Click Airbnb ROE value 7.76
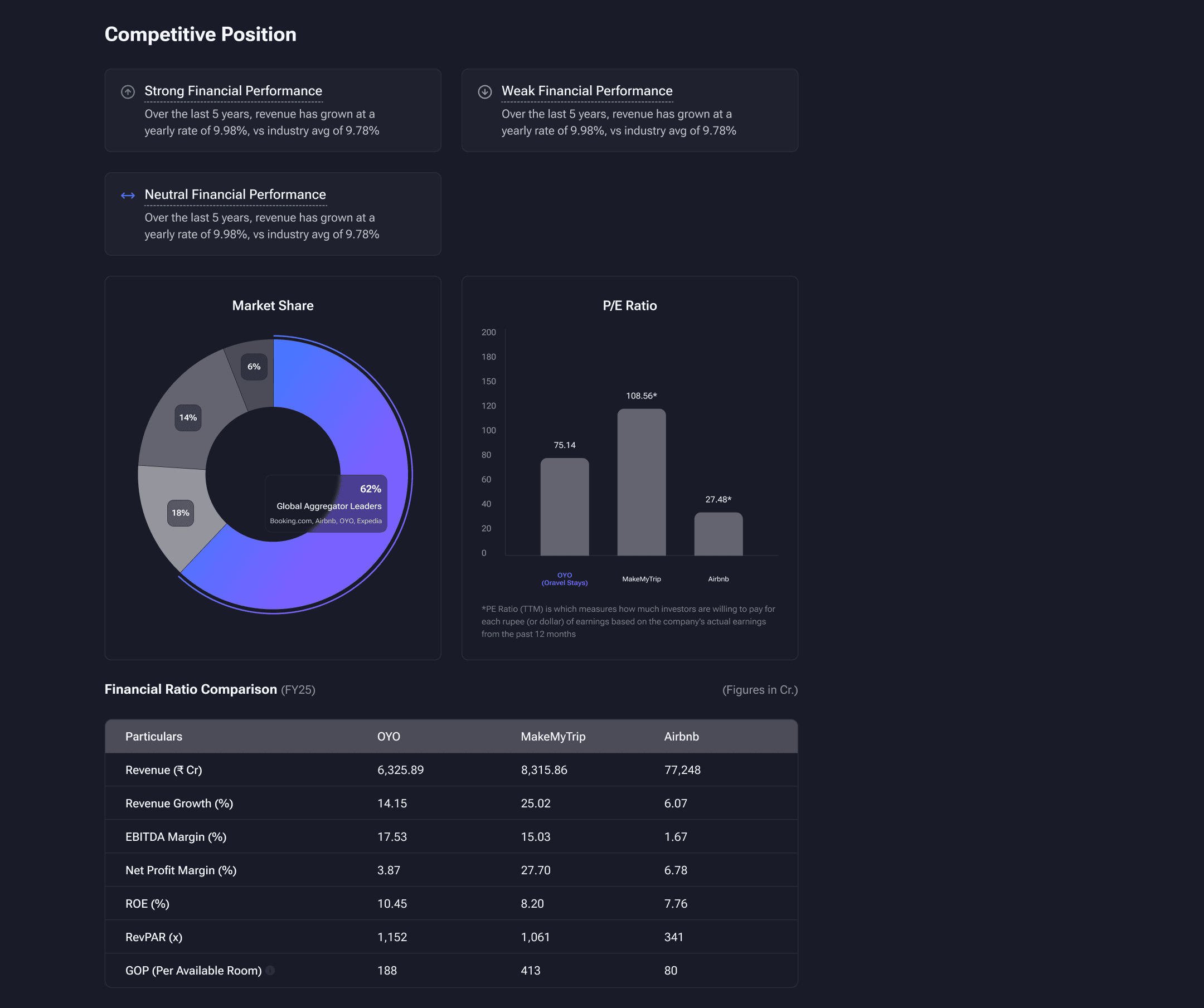1204x1008 pixels. point(676,904)
